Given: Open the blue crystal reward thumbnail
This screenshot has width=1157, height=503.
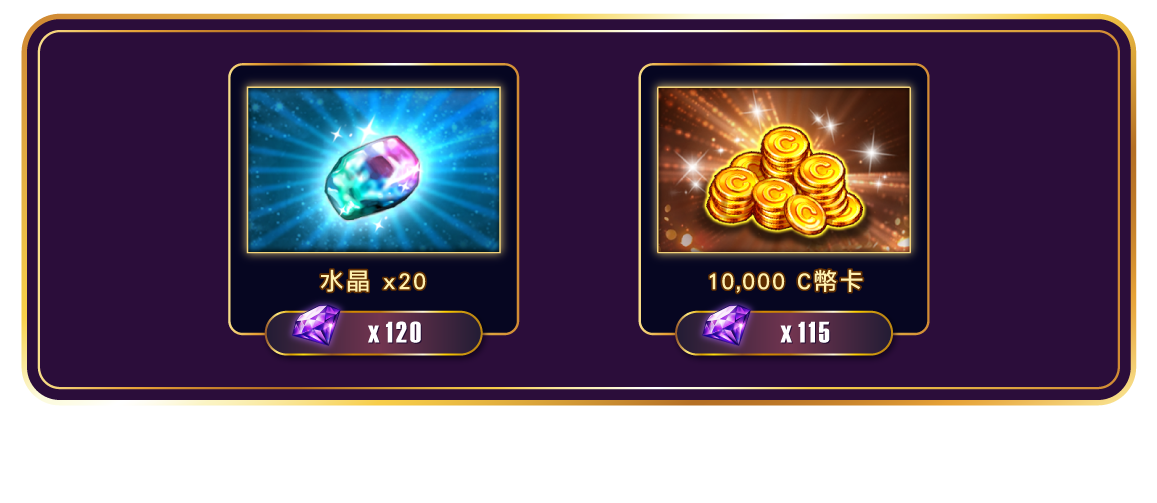Looking at the screenshot, I should pyautogui.click(x=373, y=170).
